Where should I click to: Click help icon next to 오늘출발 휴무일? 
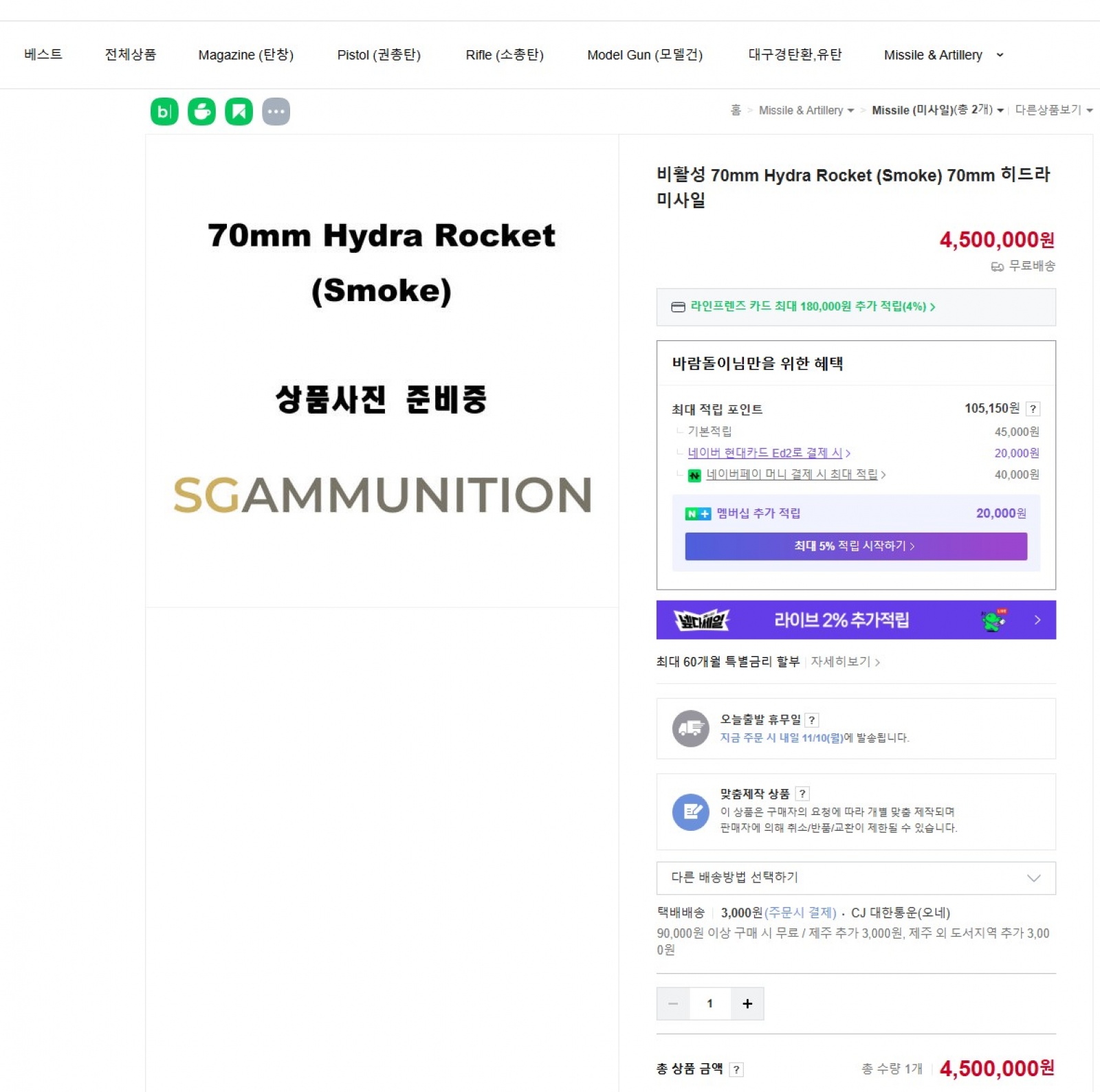pos(812,720)
